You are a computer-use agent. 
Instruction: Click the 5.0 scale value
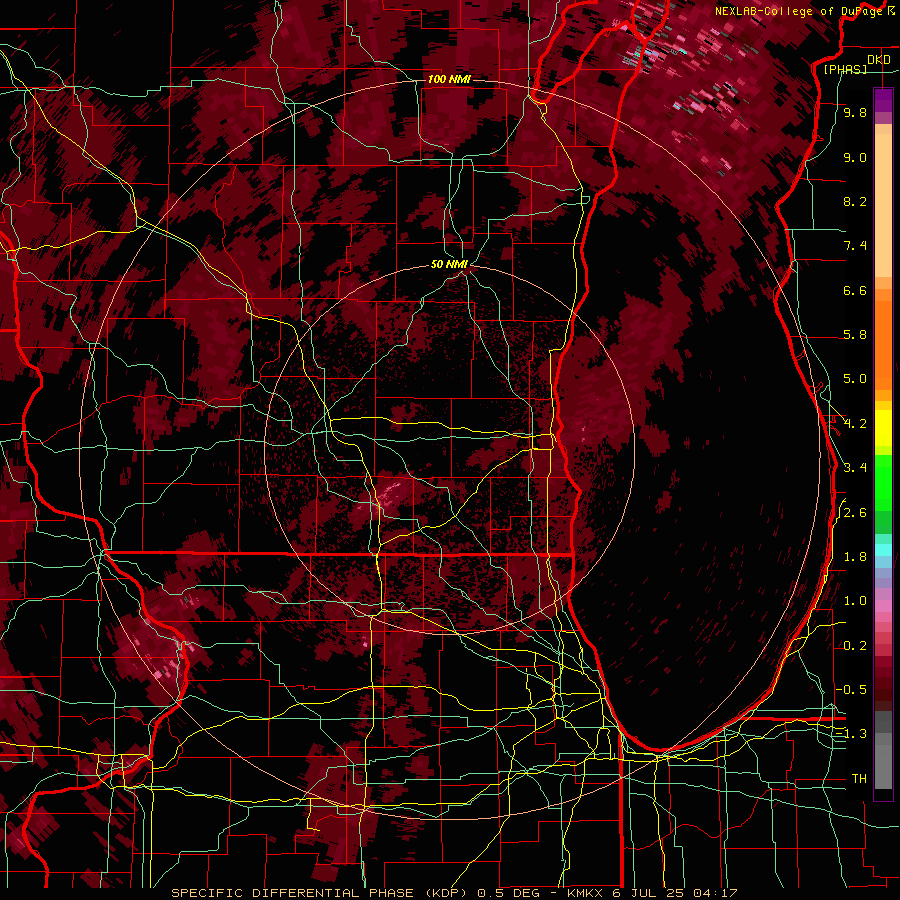pos(855,379)
